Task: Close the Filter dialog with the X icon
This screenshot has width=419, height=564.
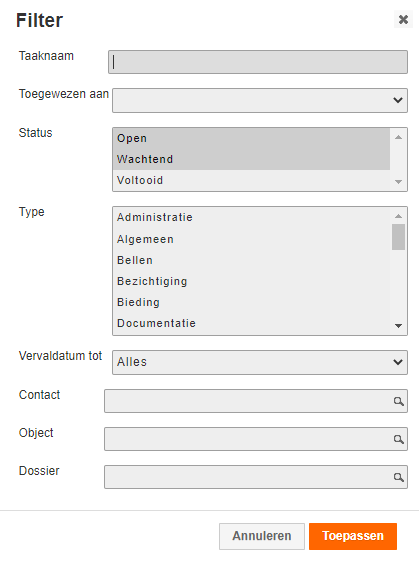Action: 404,19
